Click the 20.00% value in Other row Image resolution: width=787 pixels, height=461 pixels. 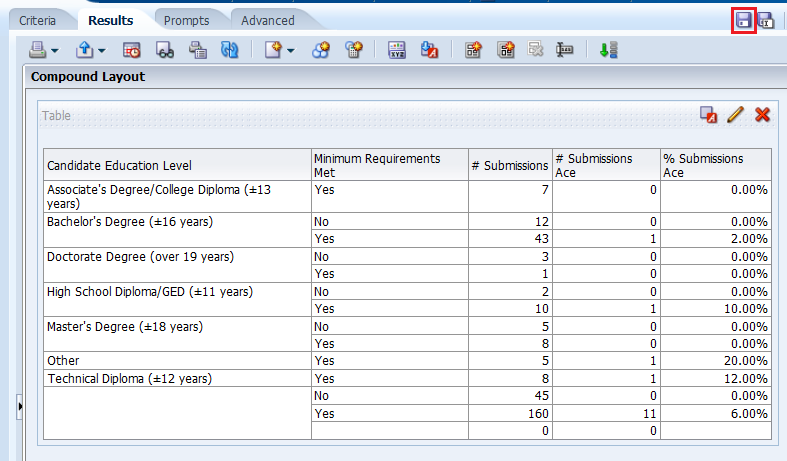pyautogui.click(x=745, y=361)
